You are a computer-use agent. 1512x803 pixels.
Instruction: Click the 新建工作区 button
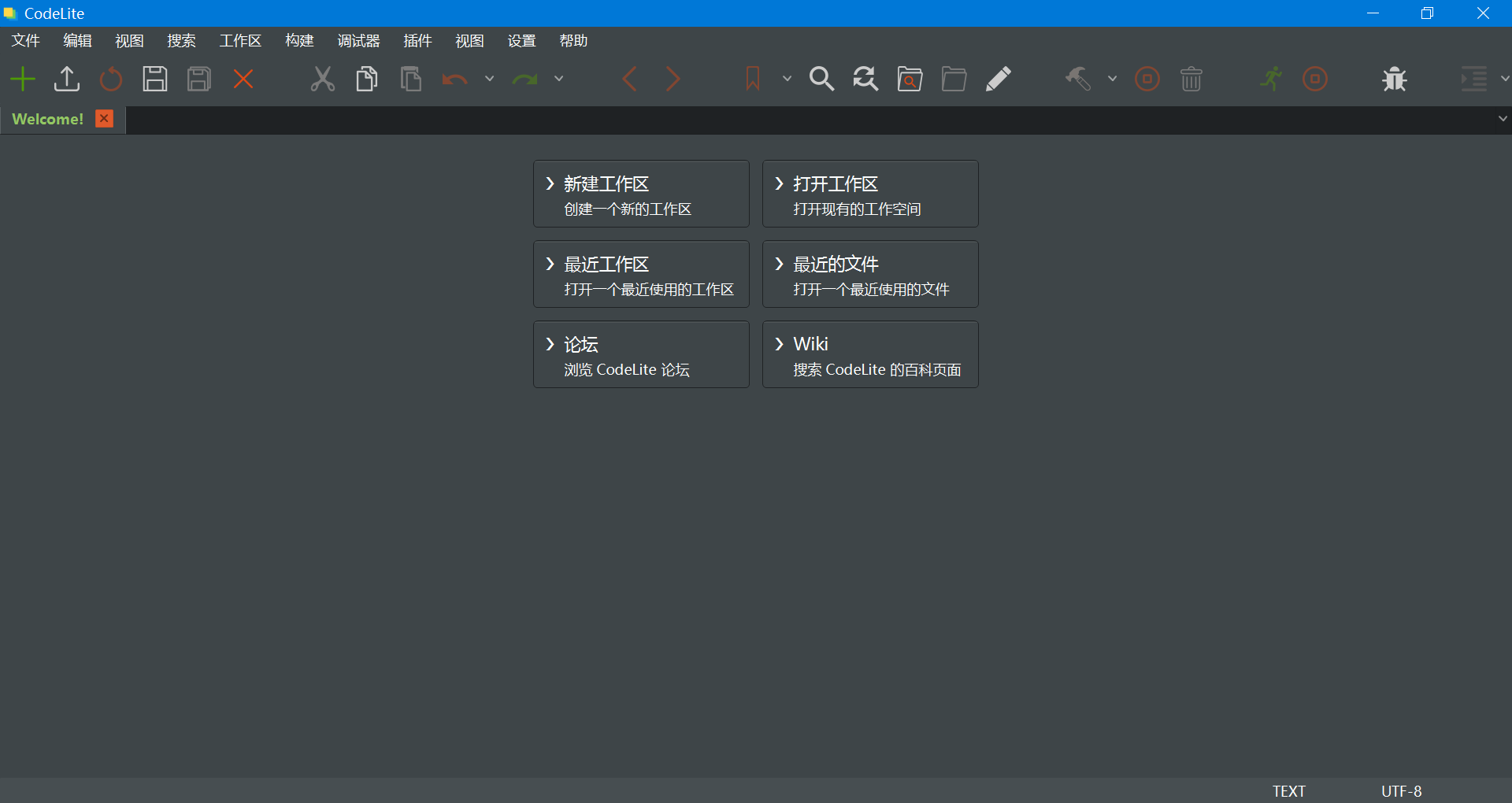(x=641, y=194)
